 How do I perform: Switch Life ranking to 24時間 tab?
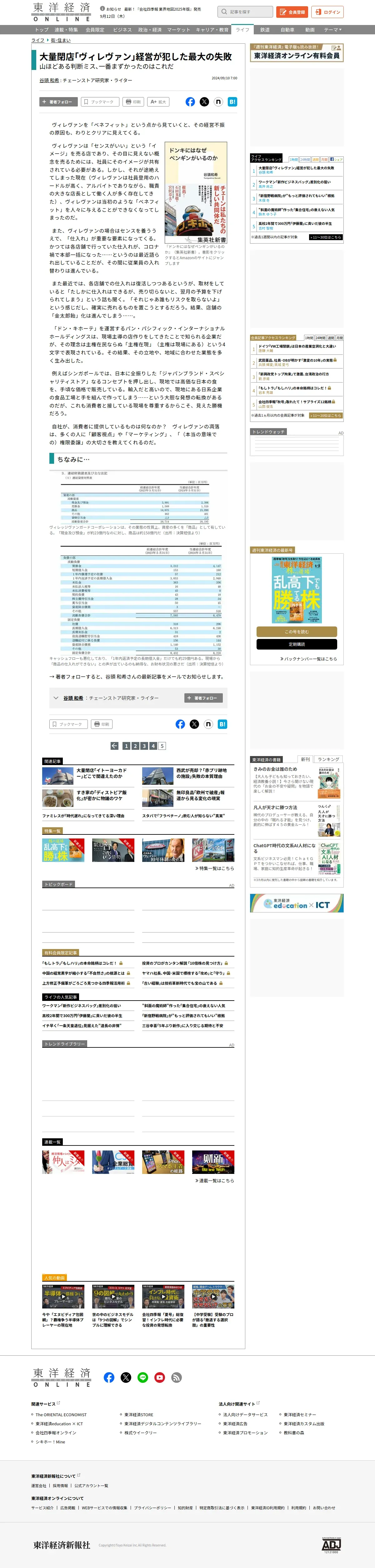point(305,160)
